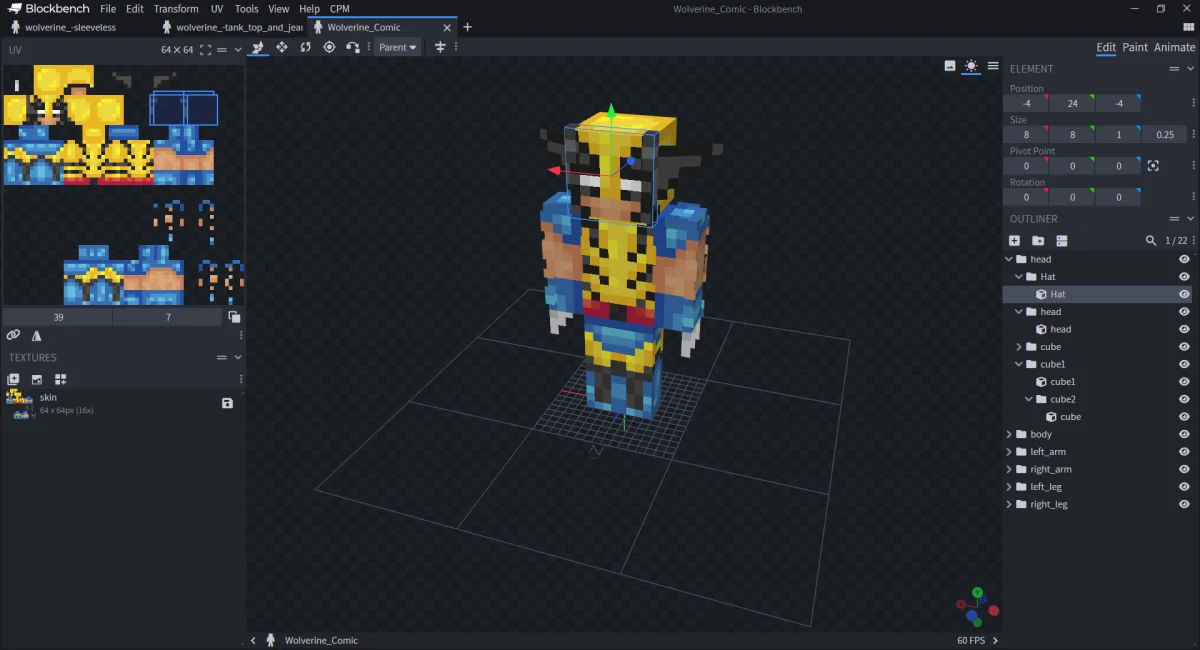Collapse the Hat group
Viewport: 1200px width, 650px height.
coord(1019,277)
